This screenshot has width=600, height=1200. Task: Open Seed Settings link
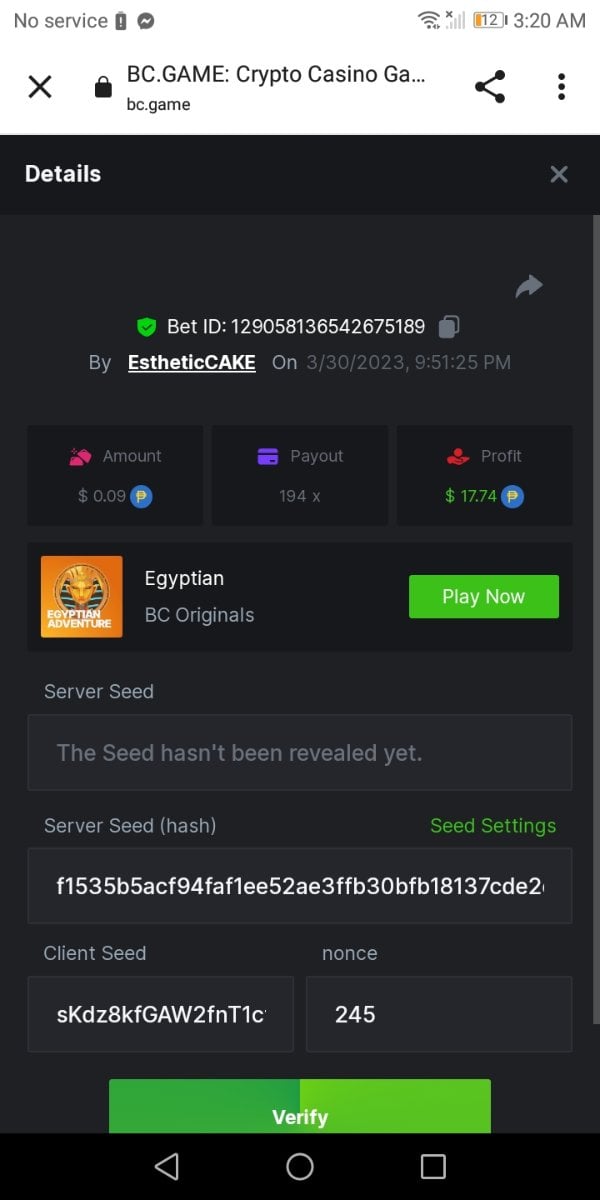[x=492, y=826]
